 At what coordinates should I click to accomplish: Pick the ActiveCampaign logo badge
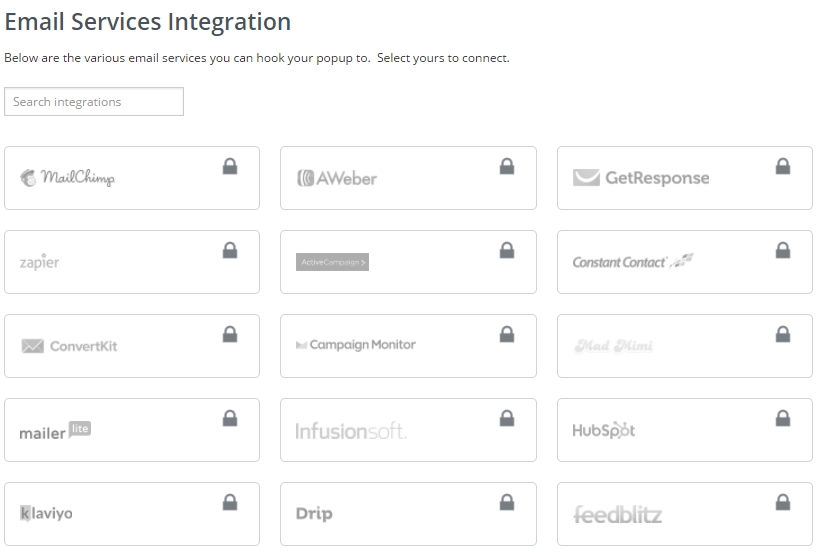[x=332, y=262]
